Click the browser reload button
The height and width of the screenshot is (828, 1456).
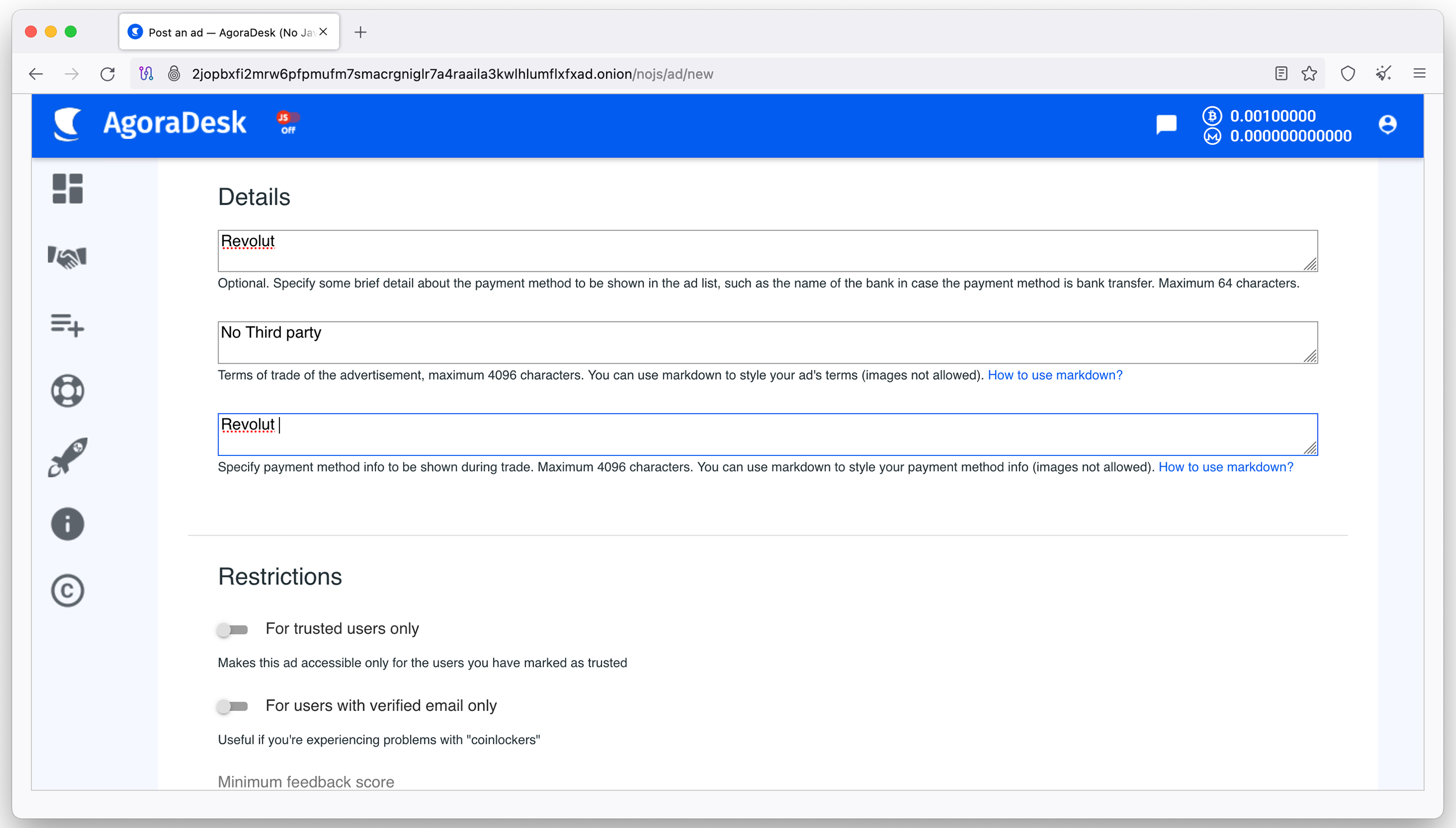107,74
